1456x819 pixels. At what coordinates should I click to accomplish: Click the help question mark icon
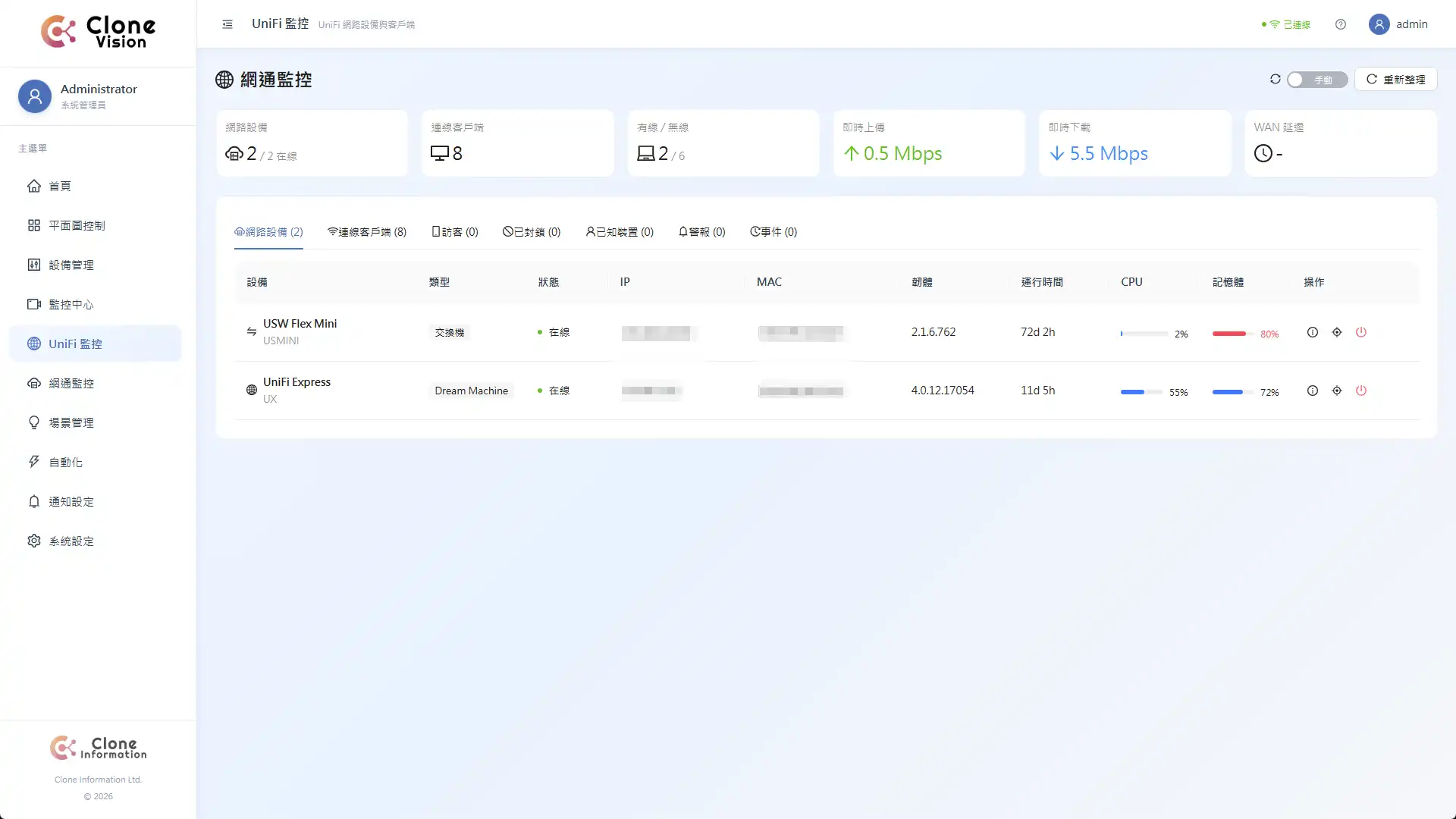pyautogui.click(x=1341, y=24)
